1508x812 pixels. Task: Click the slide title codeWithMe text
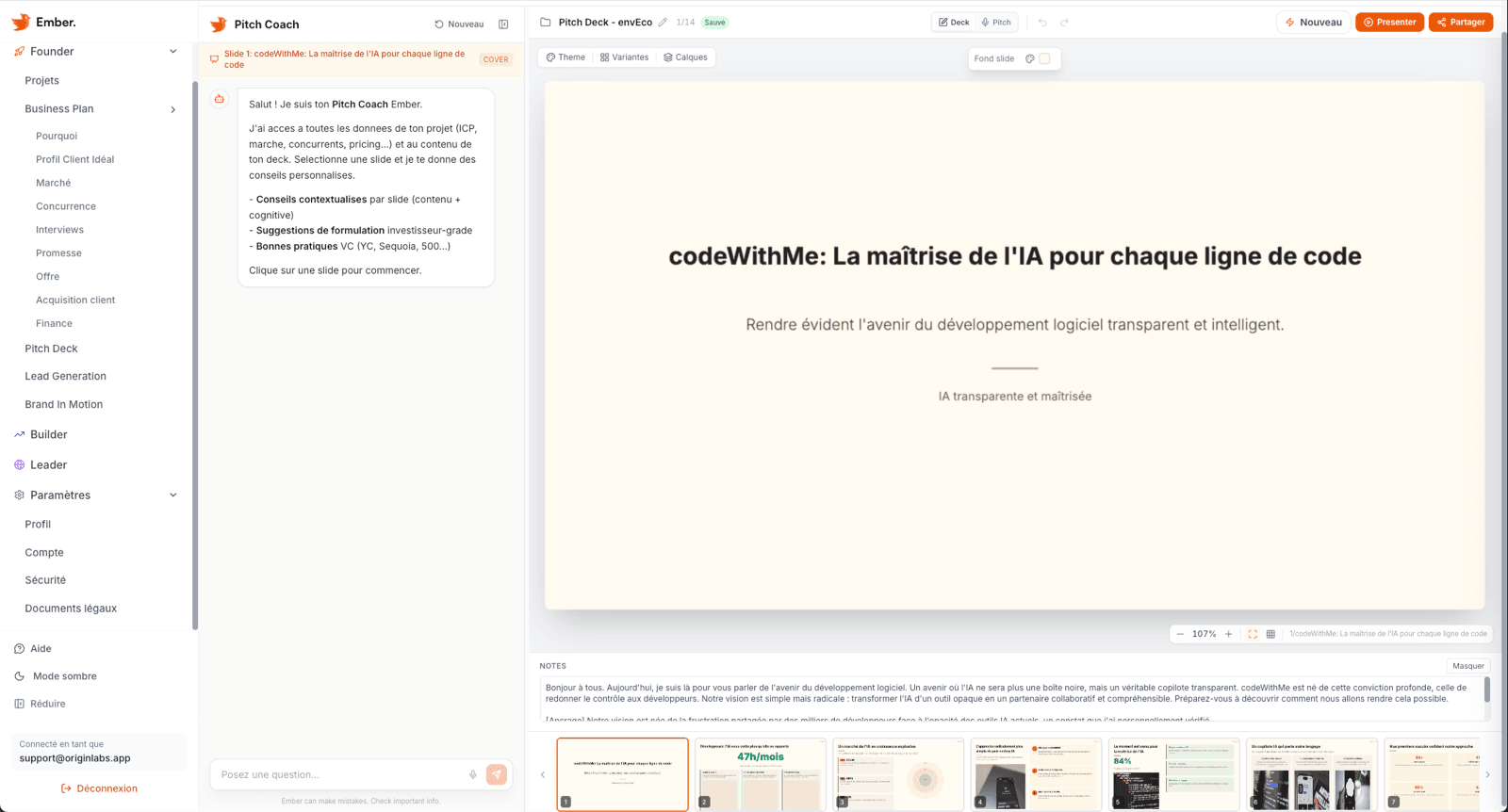coord(1015,256)
